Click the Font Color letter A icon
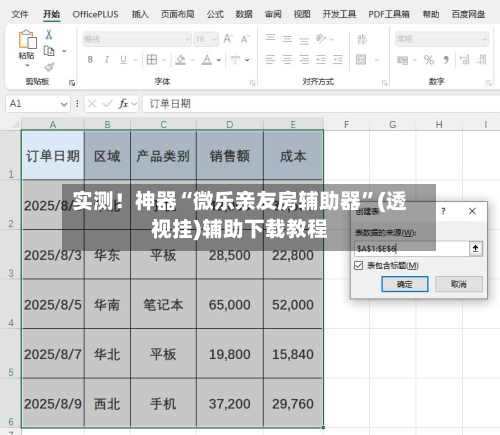 [207, 60]
